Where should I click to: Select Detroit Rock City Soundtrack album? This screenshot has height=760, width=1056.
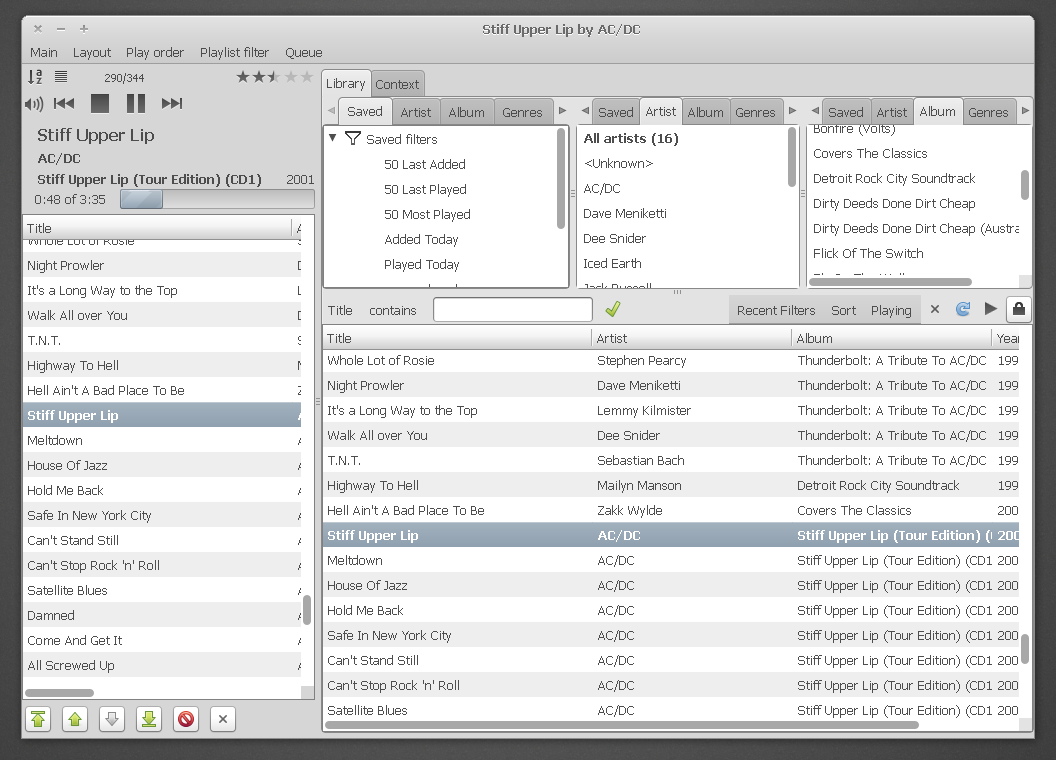pyautogui.click(x=894, y=179)
